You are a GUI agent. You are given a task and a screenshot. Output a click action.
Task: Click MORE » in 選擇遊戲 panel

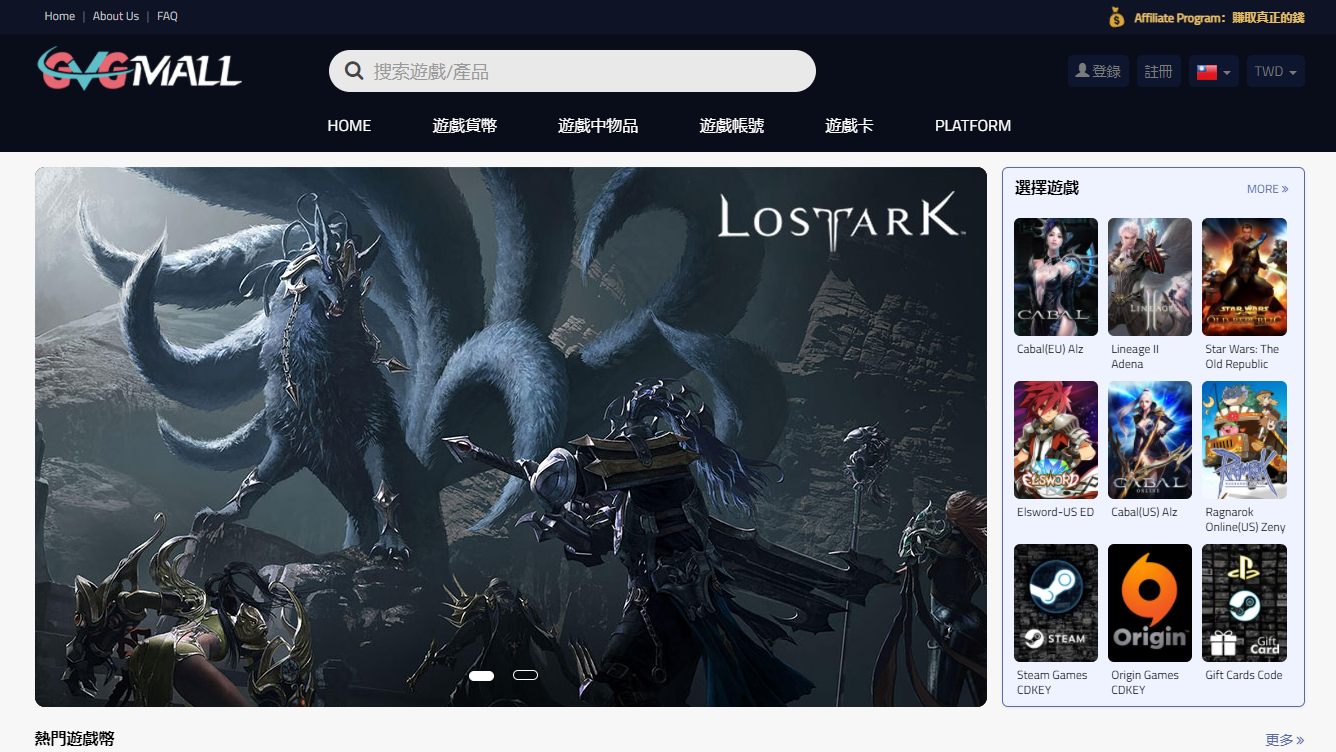(x=1268, y=189)
